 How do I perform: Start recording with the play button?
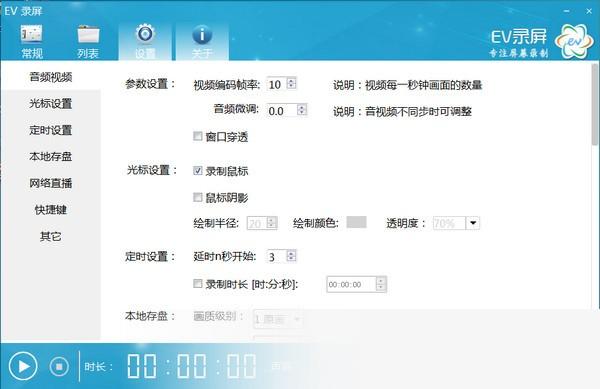coord(23,366)
